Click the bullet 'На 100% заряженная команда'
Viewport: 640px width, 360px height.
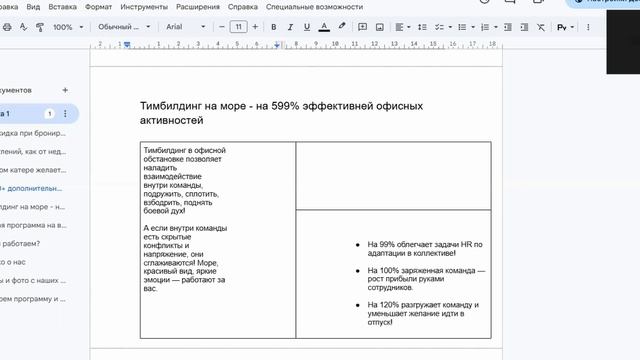tap(426, 279)
